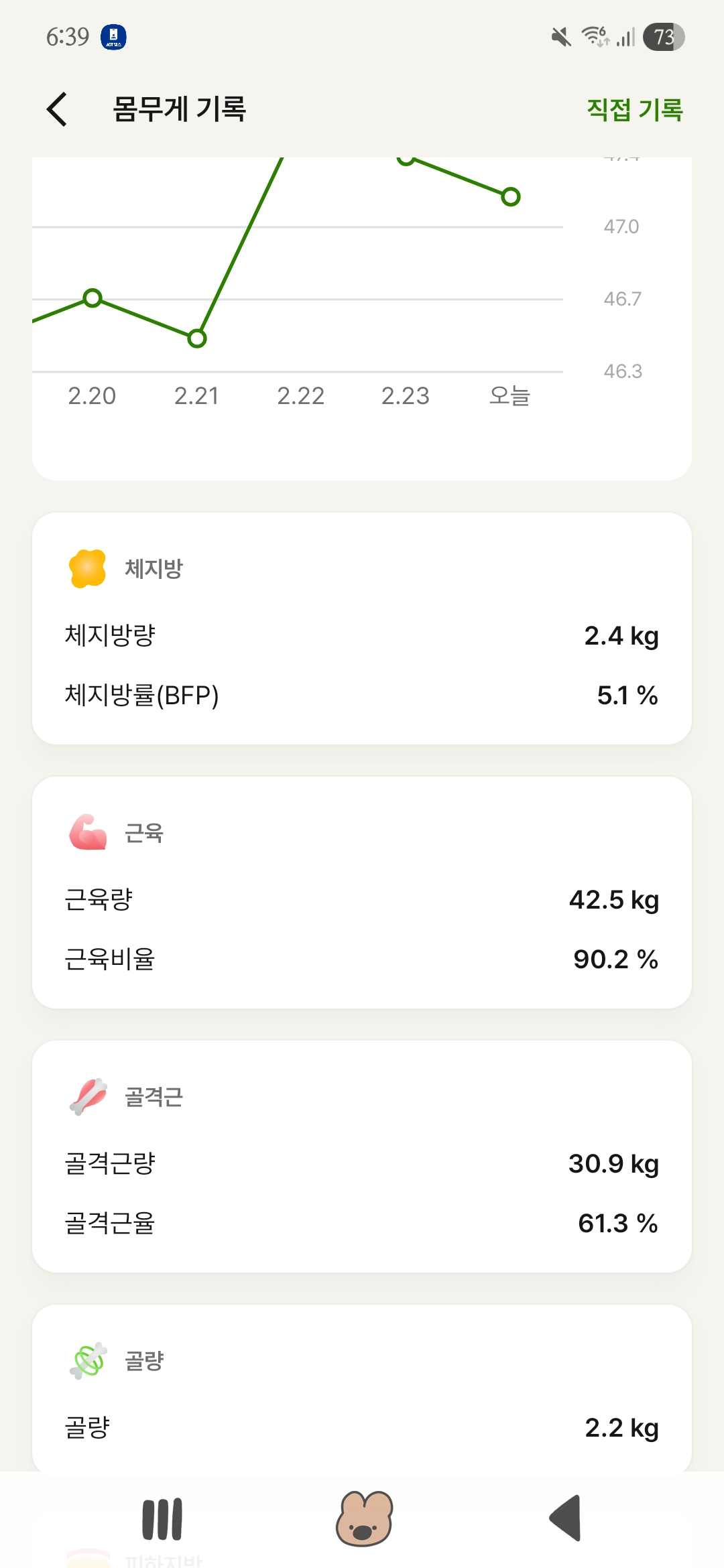Tap the back arrow in the header
The height and width of the screenshot is (1568, 724).
click(x=58, y=109)
